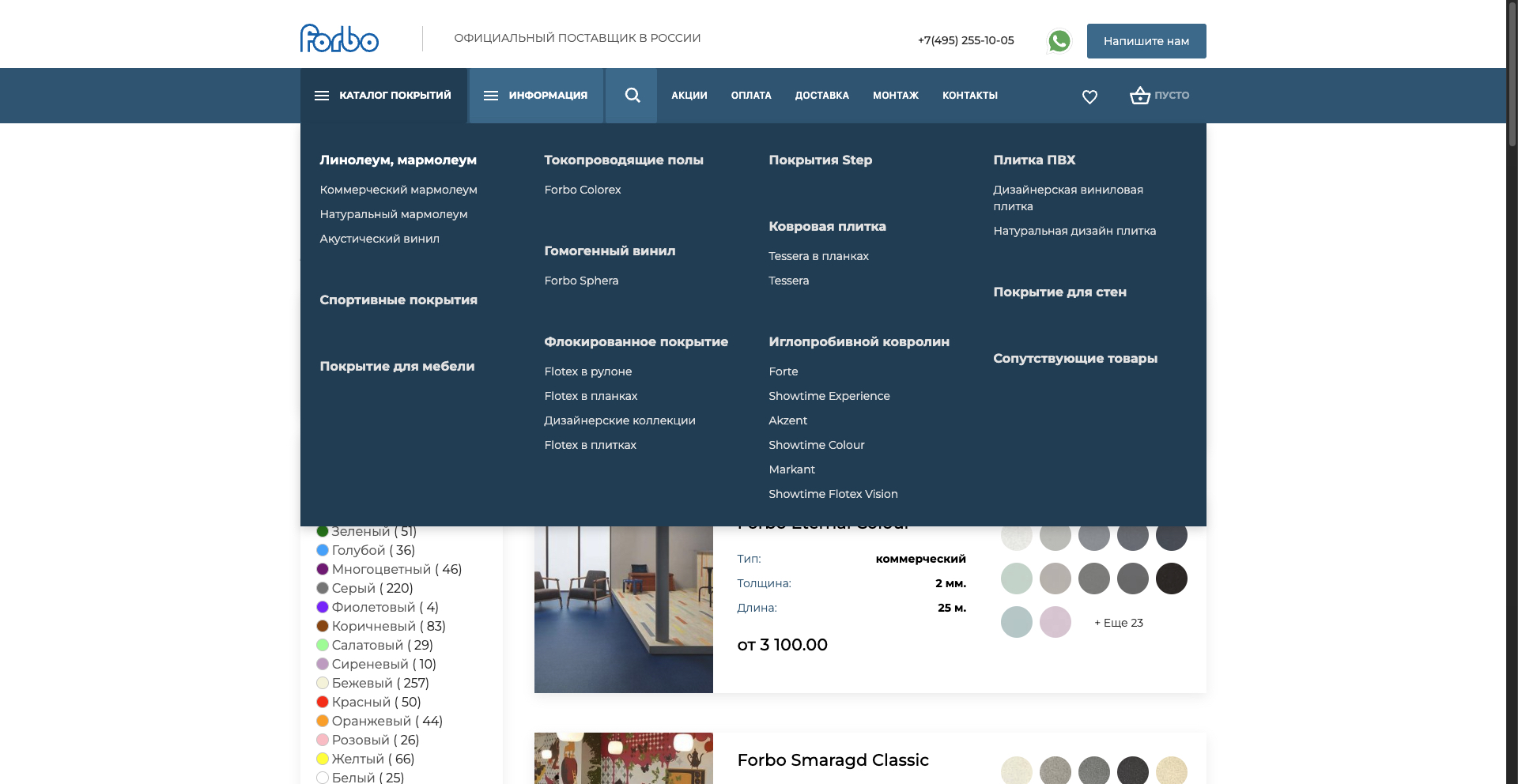Select Flotex в планках
This screenshot has width=1518, height=784.
pyautogui.click(x=591, y=396)
